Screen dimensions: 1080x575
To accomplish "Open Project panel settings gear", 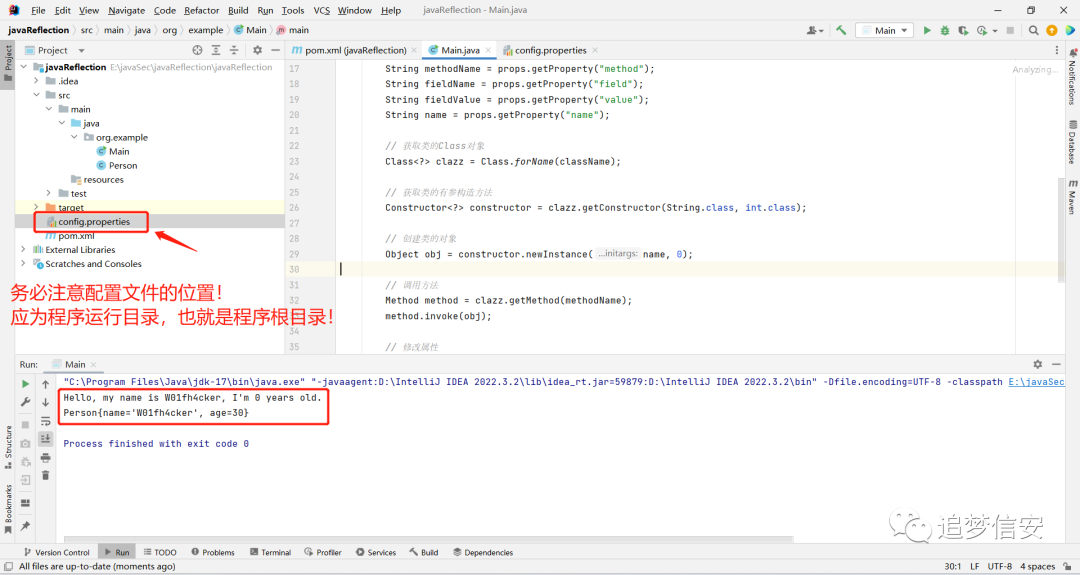I will coord(257,50).
